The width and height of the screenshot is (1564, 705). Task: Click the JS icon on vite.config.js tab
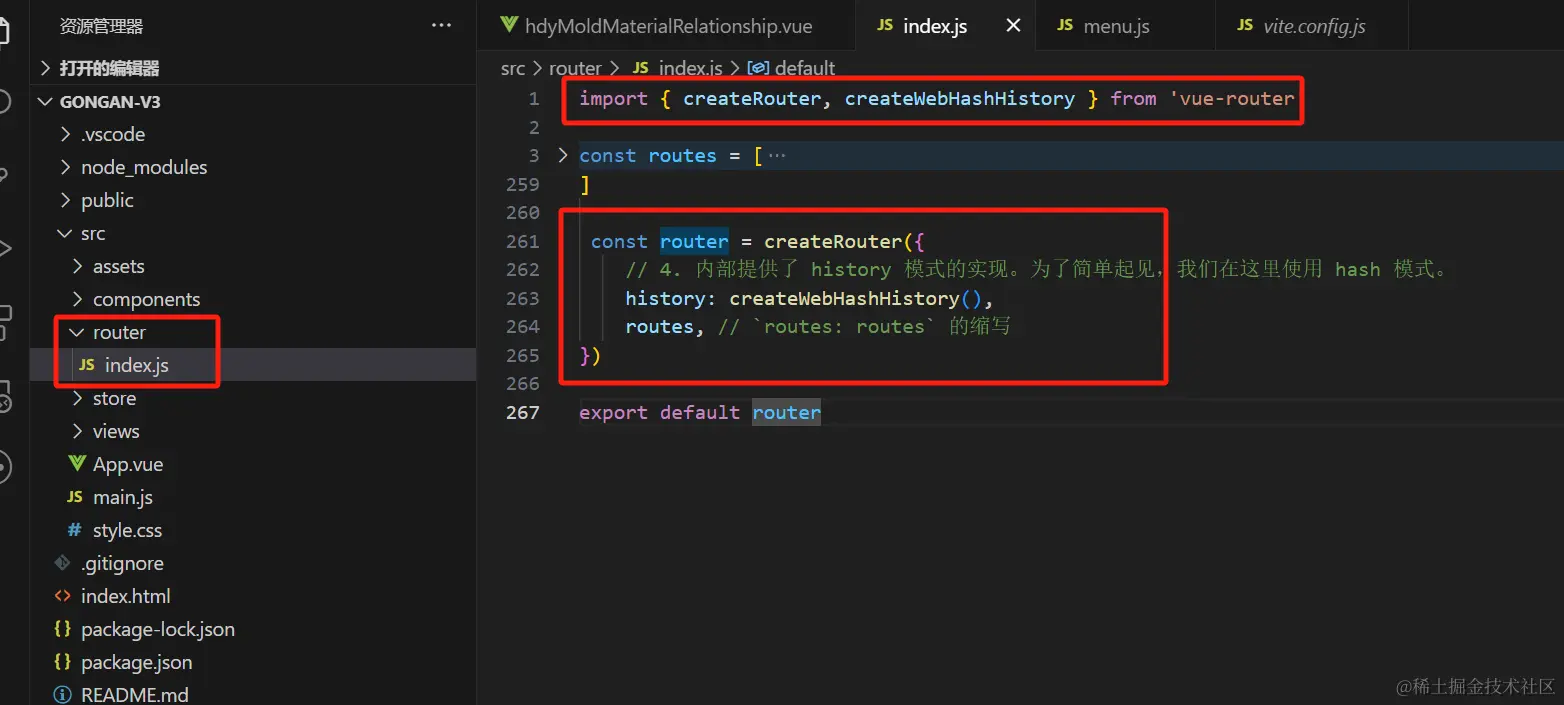[1245, 25]
